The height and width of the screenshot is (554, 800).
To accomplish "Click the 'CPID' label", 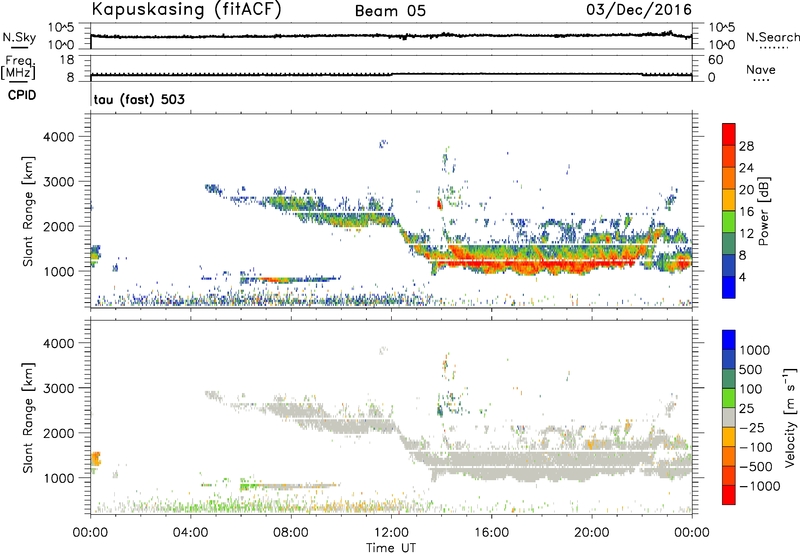I will (x=22, y=95).
